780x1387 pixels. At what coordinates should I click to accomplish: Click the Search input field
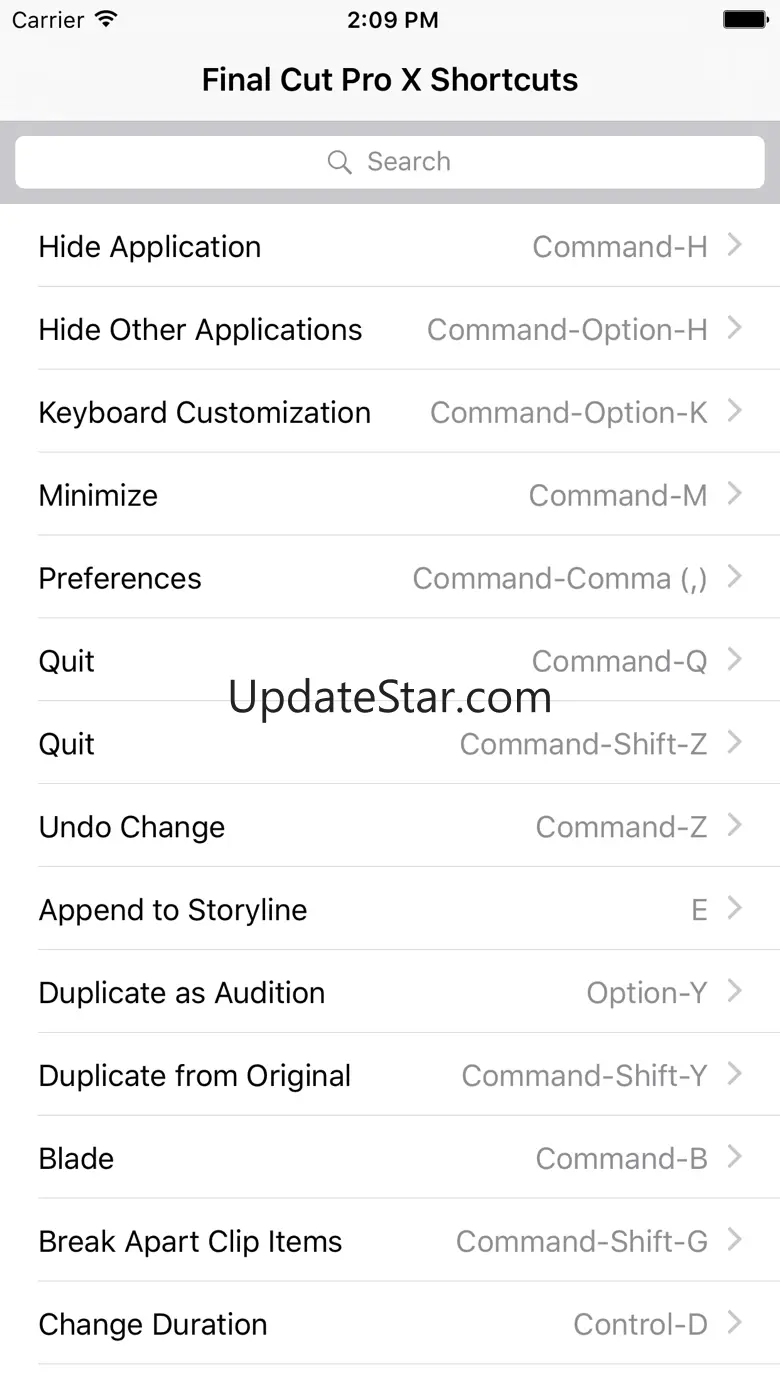(x=390, y=162)
